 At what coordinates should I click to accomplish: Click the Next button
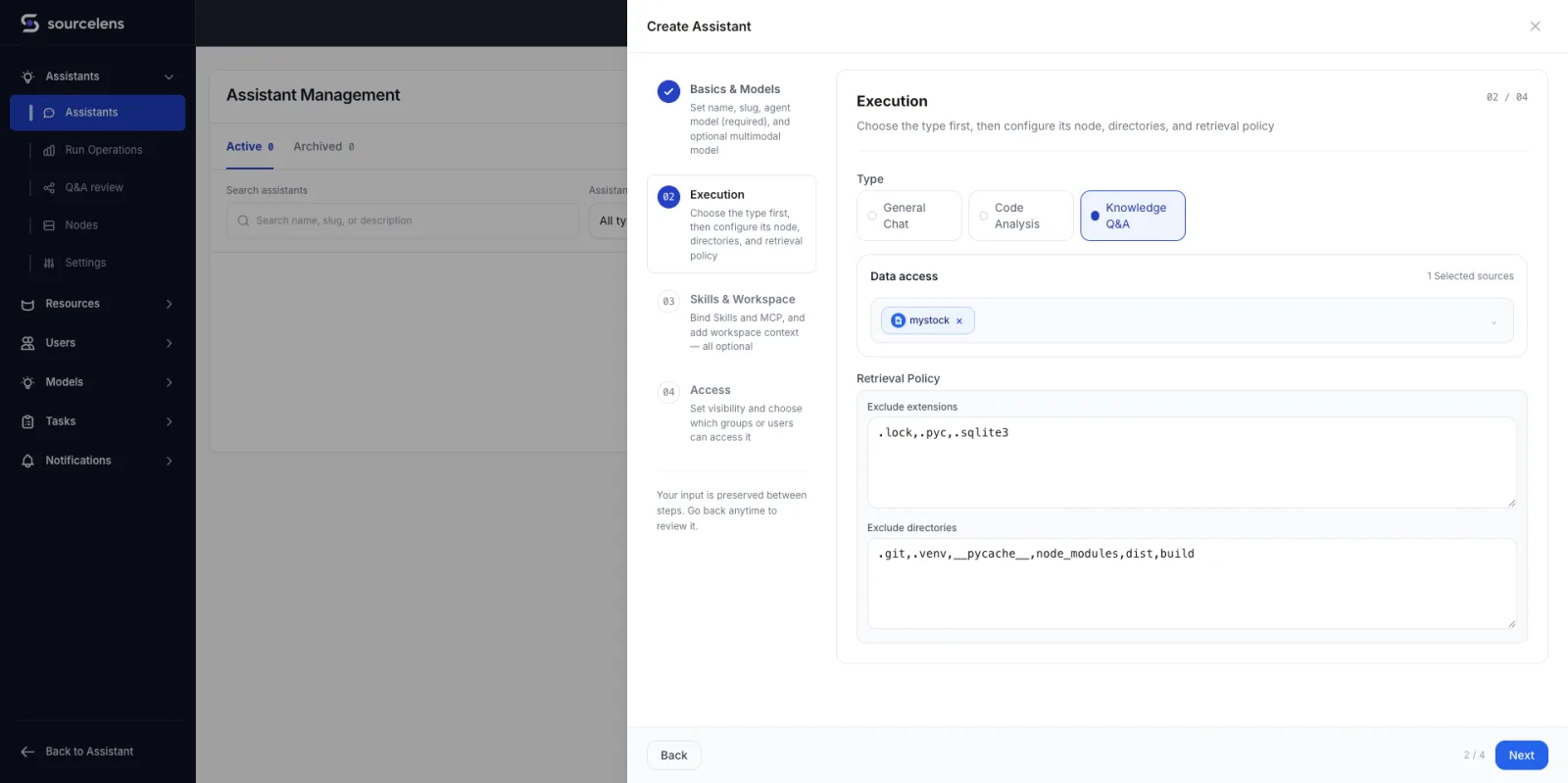(1521, 756)
